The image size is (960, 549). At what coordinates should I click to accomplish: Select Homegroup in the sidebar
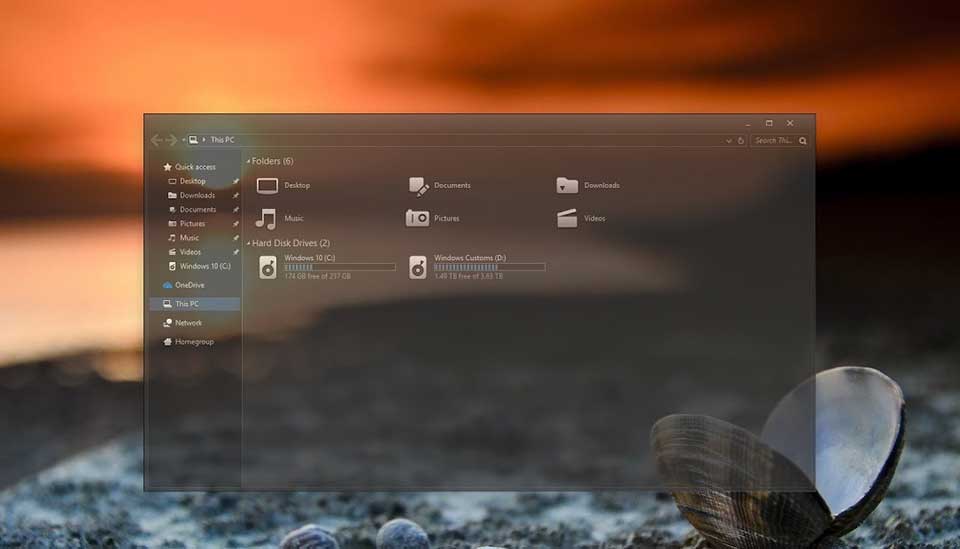coord(195,342)
